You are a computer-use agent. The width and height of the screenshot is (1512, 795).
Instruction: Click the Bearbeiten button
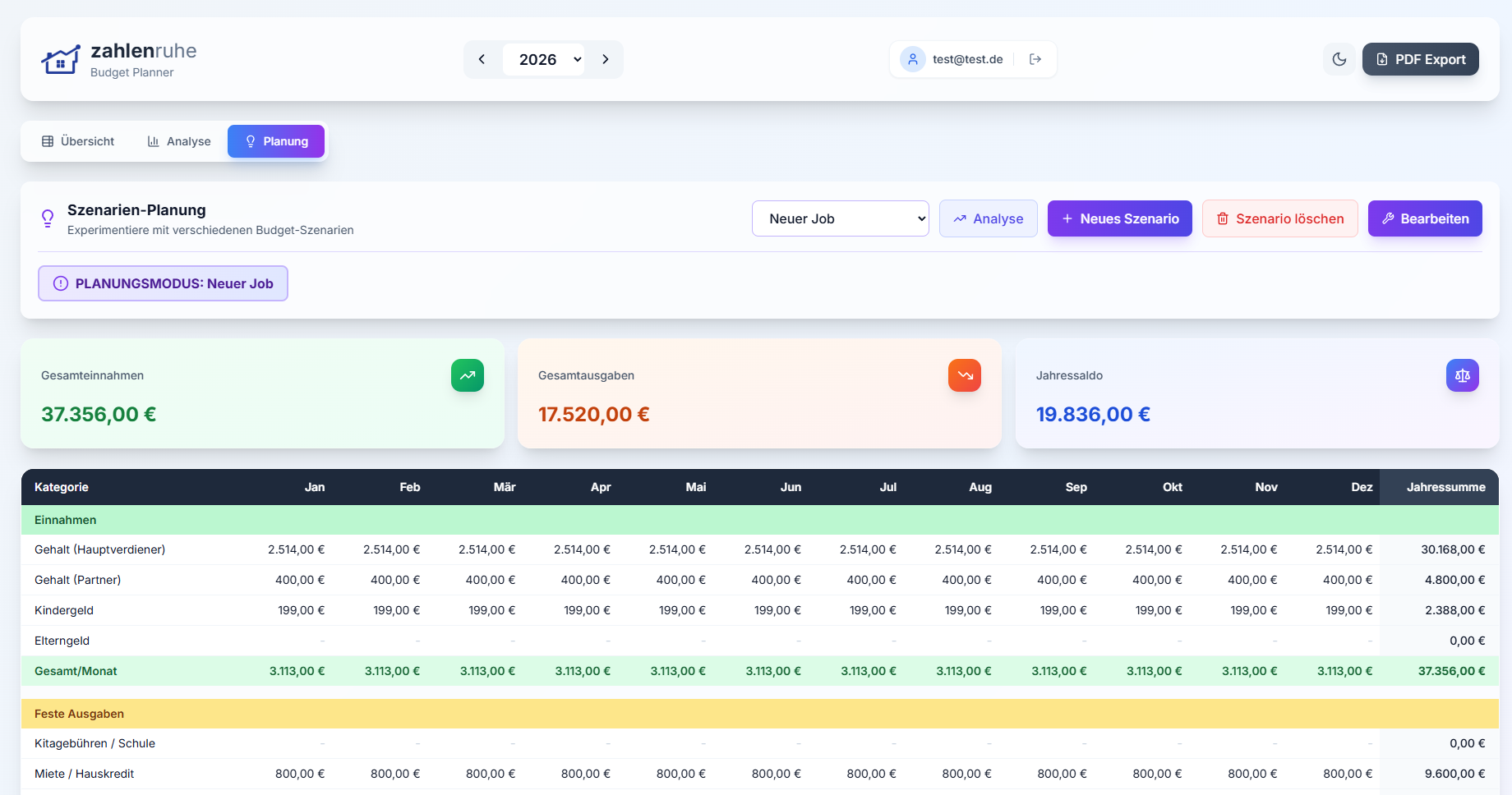point(1425,218)
